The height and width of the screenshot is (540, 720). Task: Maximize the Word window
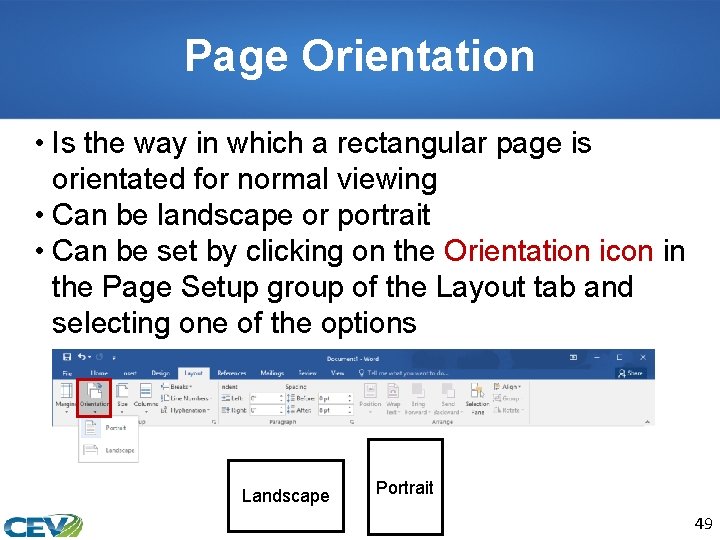point(619,357)
